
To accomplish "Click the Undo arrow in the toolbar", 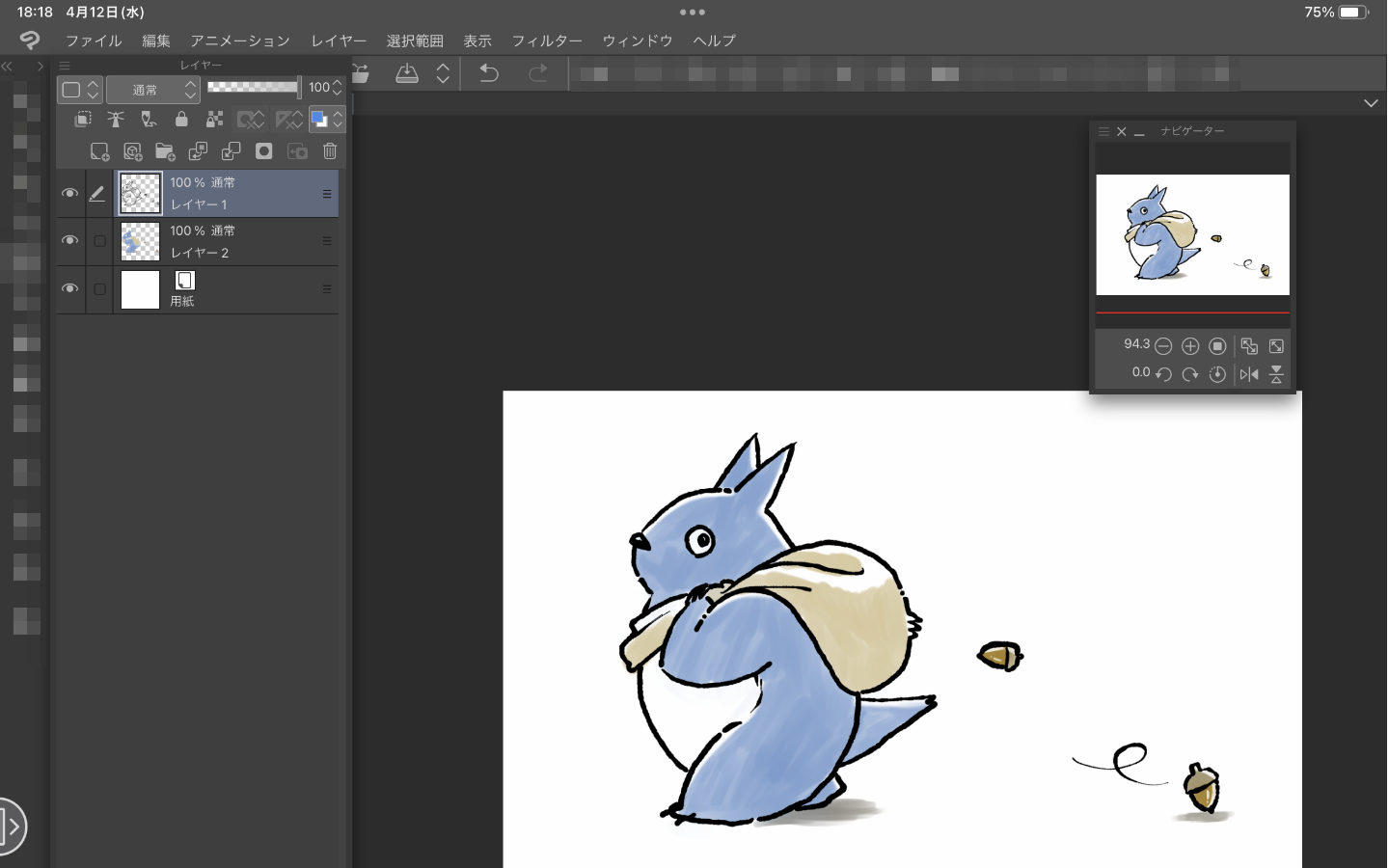I will [x=489, y=72].
